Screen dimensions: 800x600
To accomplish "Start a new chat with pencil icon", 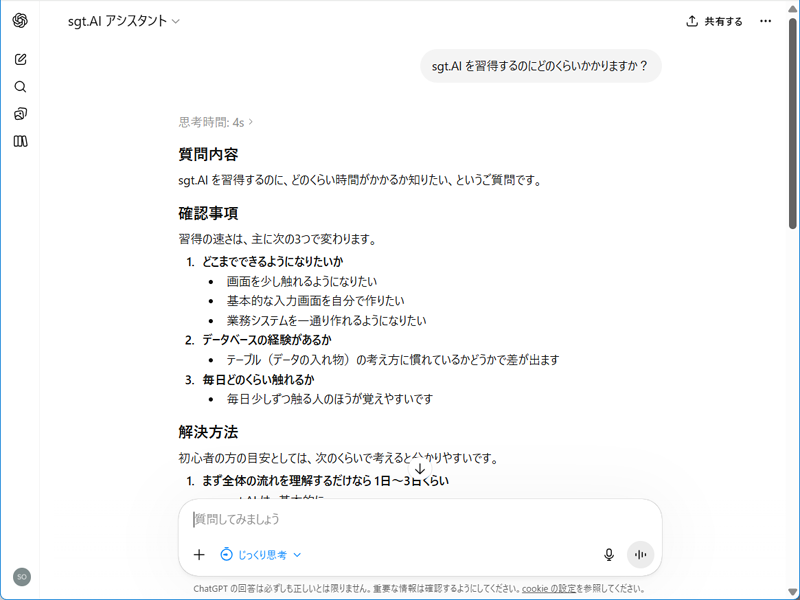I will click(x=20, y=59).
